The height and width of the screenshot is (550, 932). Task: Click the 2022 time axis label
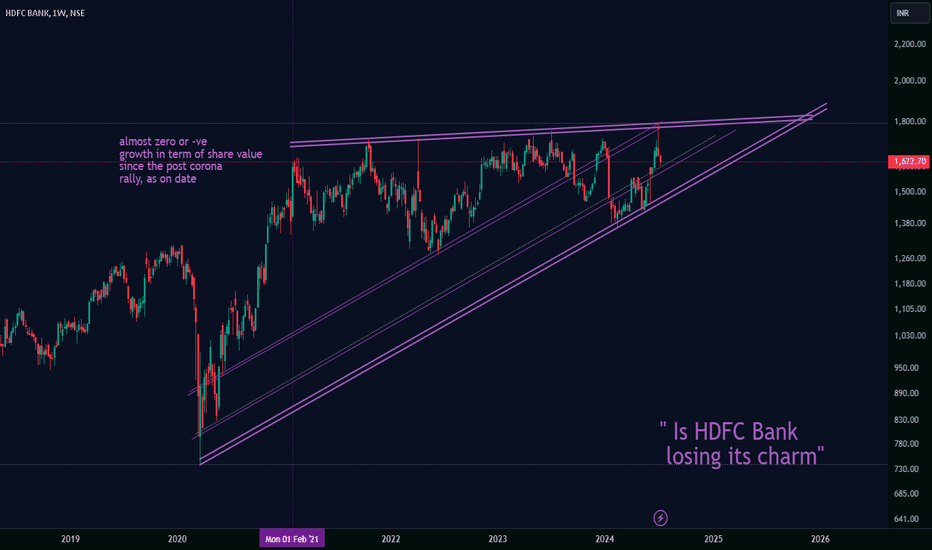[391, 539]
